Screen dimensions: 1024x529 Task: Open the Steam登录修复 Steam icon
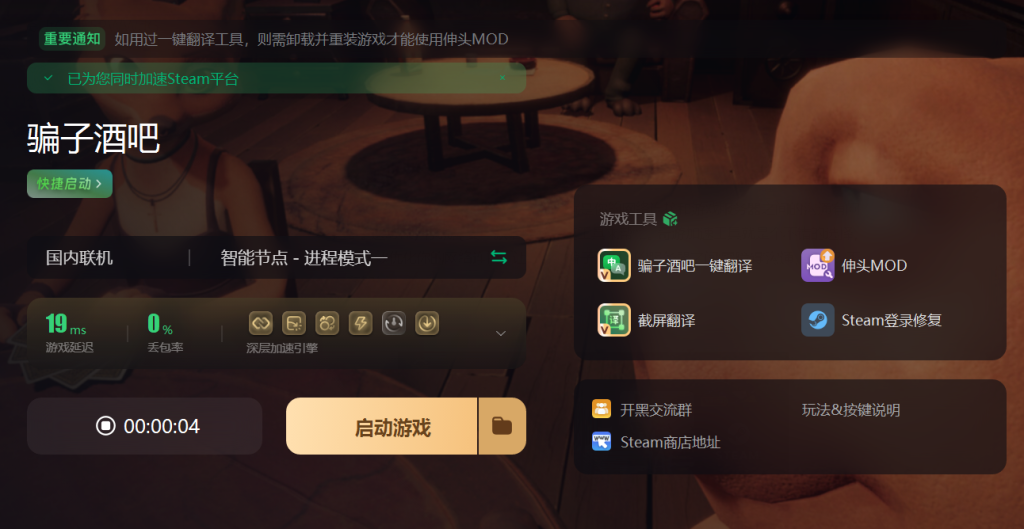tap(818, 320)
